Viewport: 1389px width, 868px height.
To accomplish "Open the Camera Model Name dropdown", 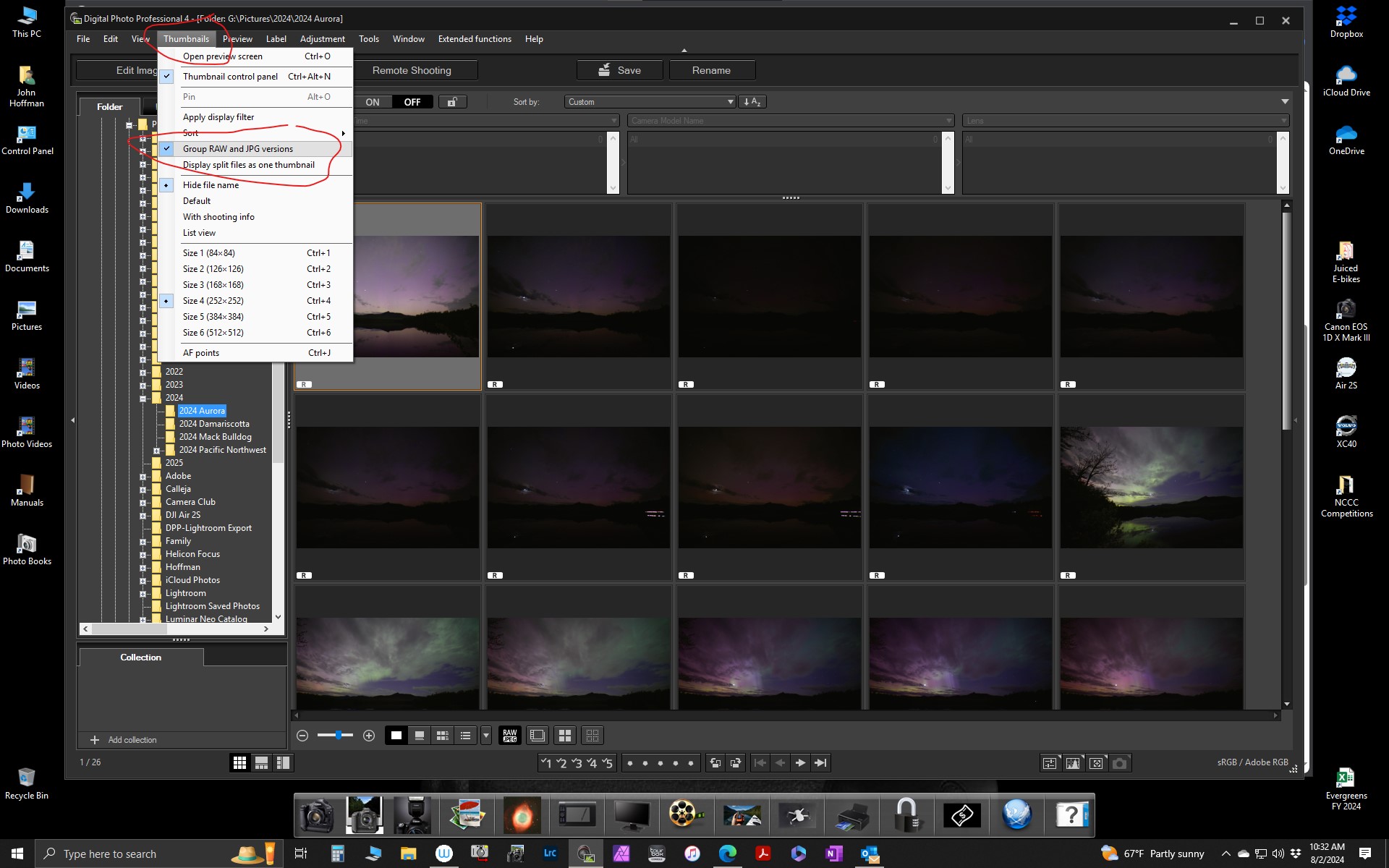I will point(948,121).
